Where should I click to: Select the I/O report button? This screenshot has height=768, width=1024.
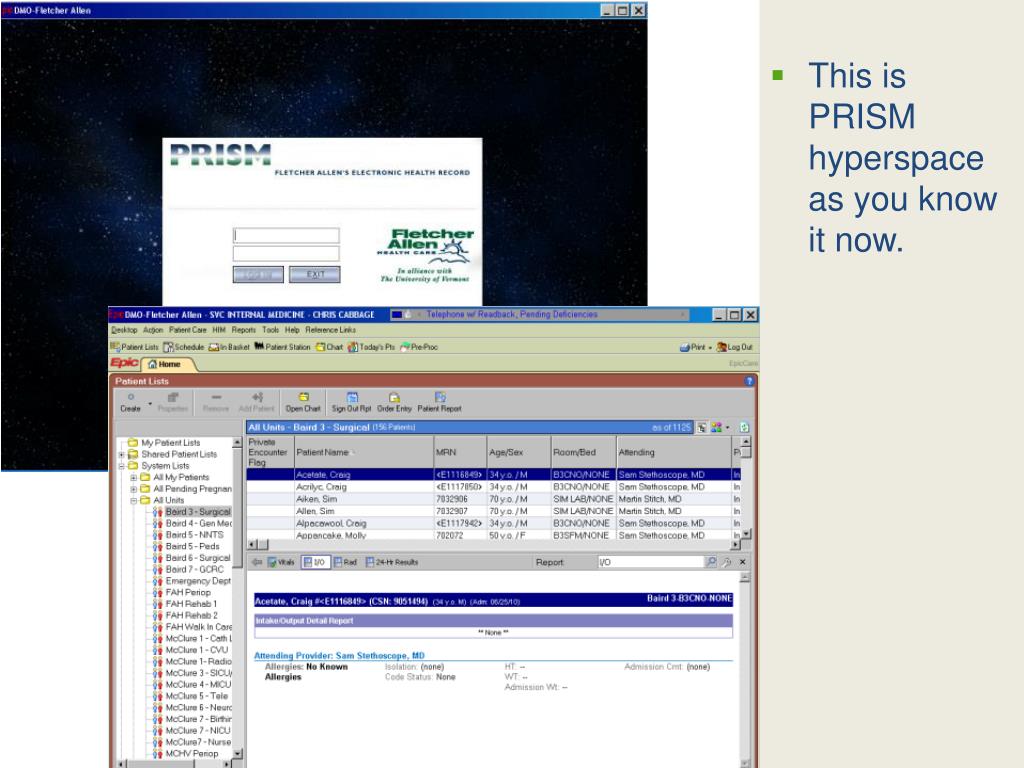(x=315, y=562)
